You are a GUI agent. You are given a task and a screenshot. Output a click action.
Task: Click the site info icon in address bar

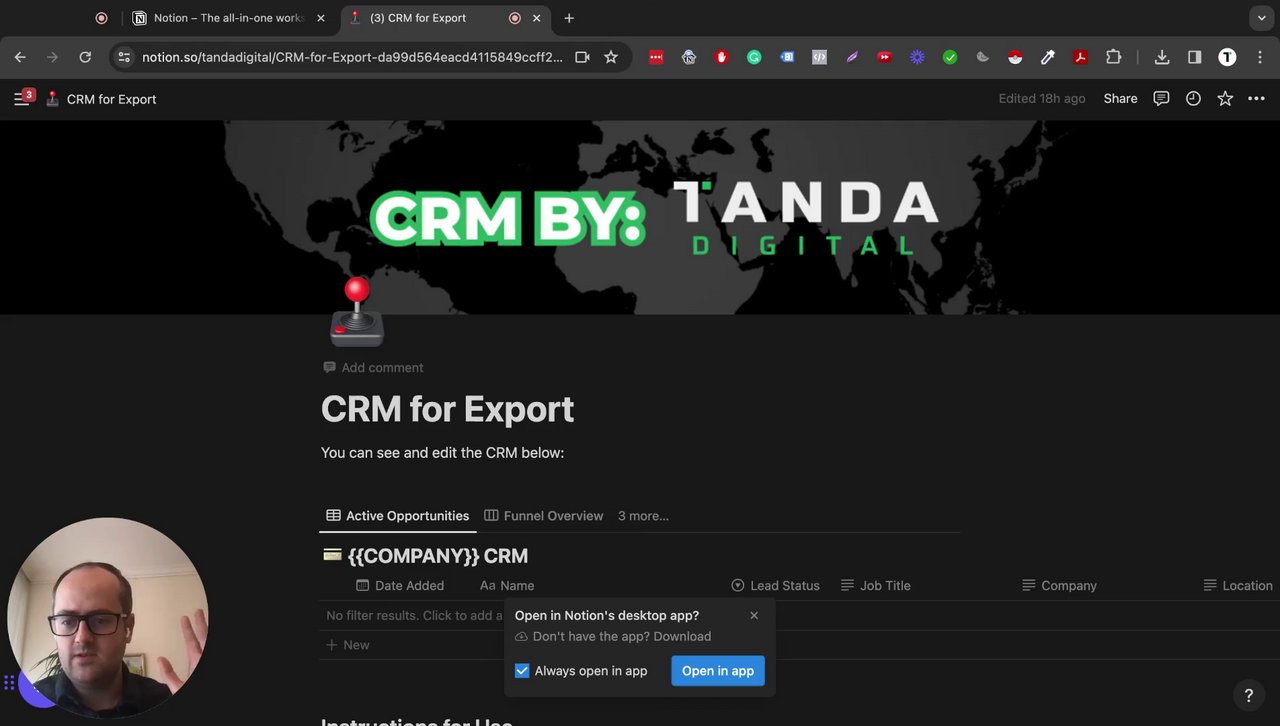[124, 57]
